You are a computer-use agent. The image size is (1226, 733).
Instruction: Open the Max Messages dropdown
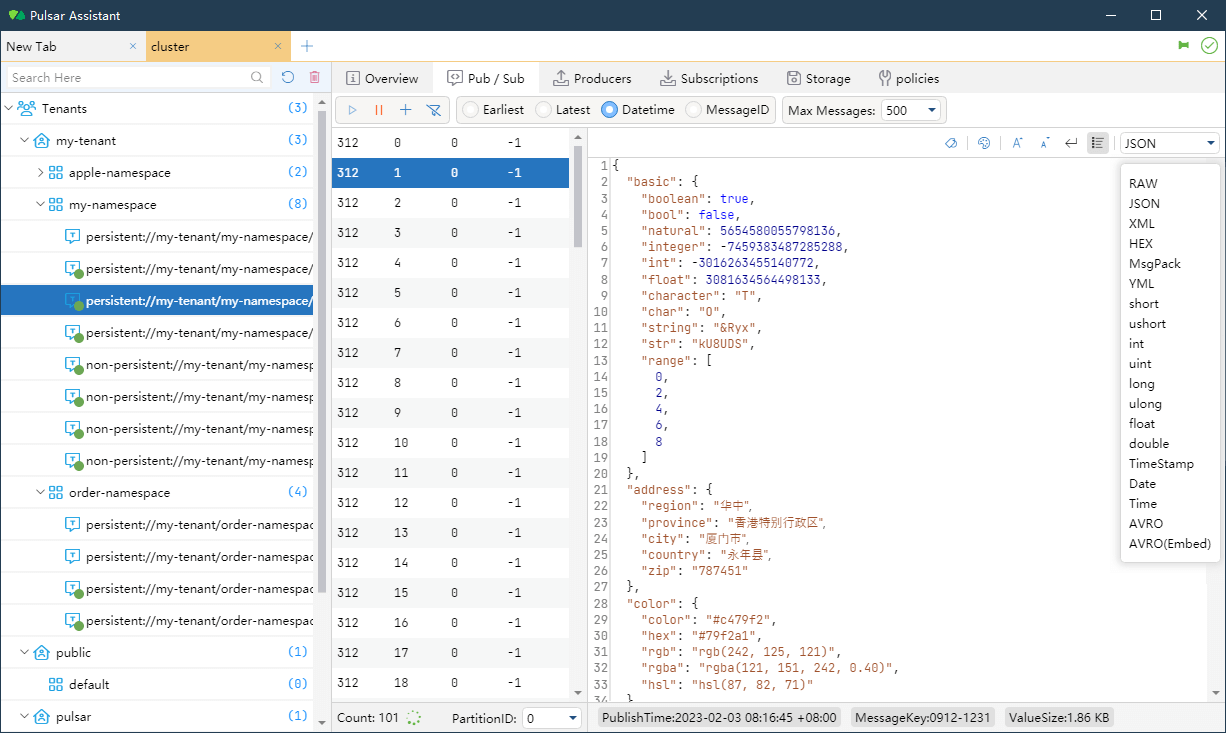click(911, 110)
